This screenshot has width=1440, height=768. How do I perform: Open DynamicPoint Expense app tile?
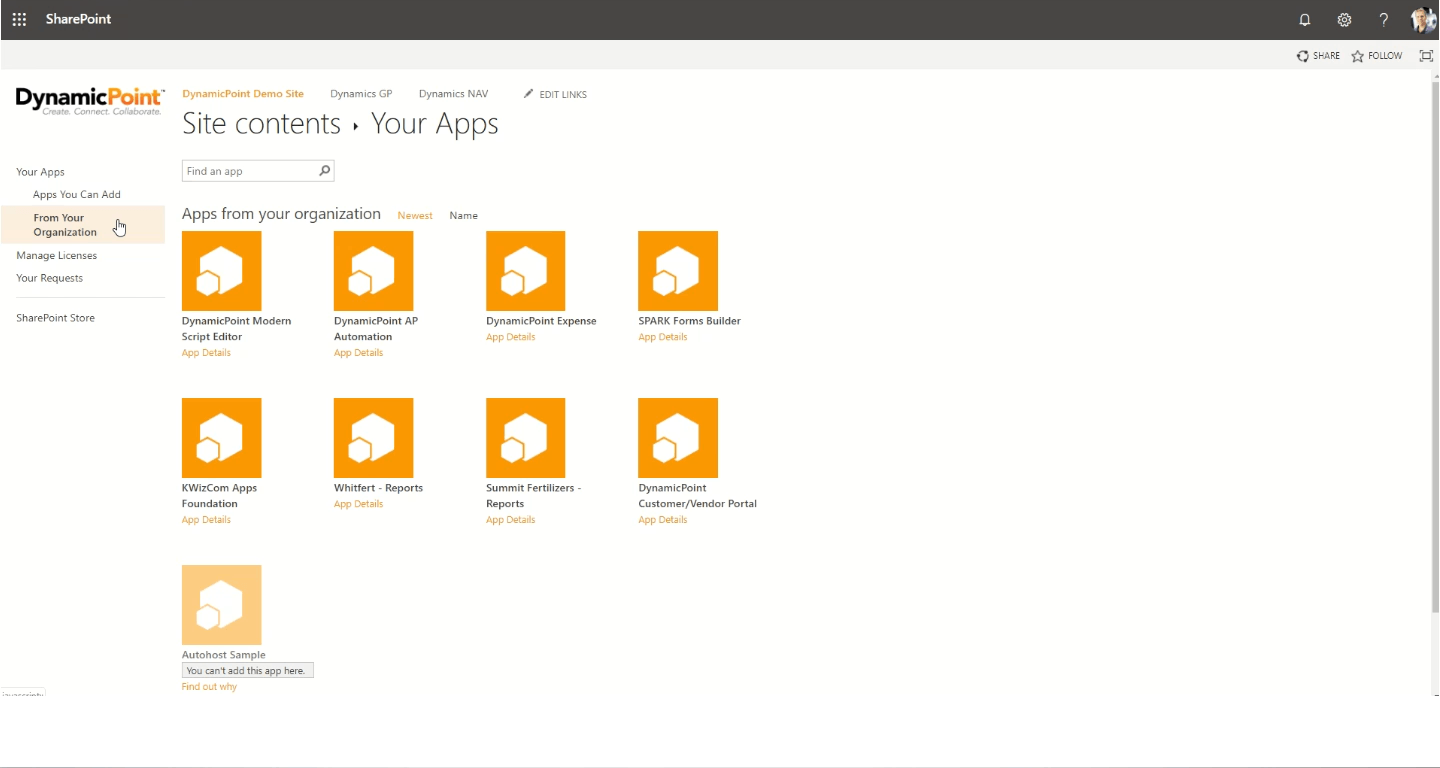pyautogui.click(x=525, y=271)
